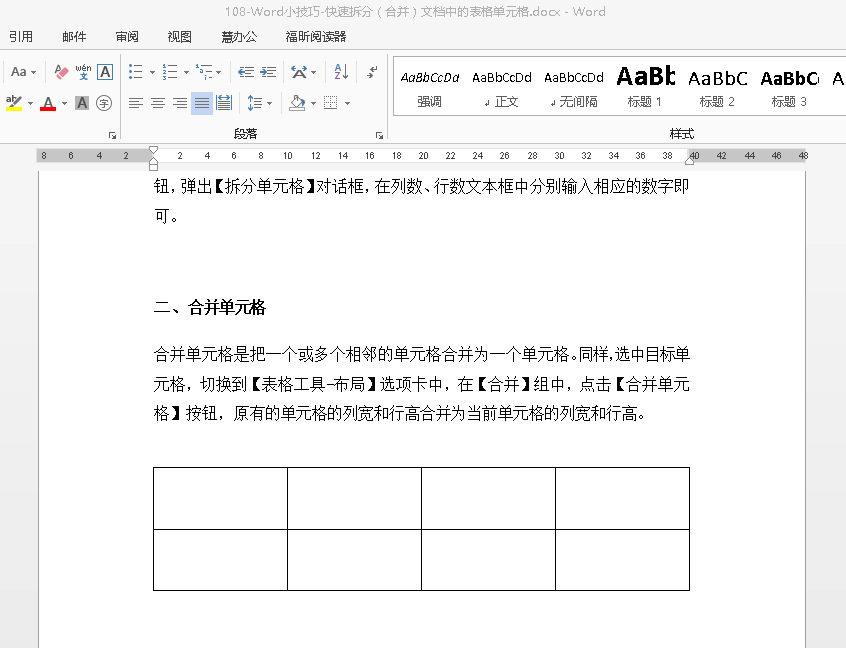Switch to the 视图 tab
This screenshot has height=648, width=846.
180,37
